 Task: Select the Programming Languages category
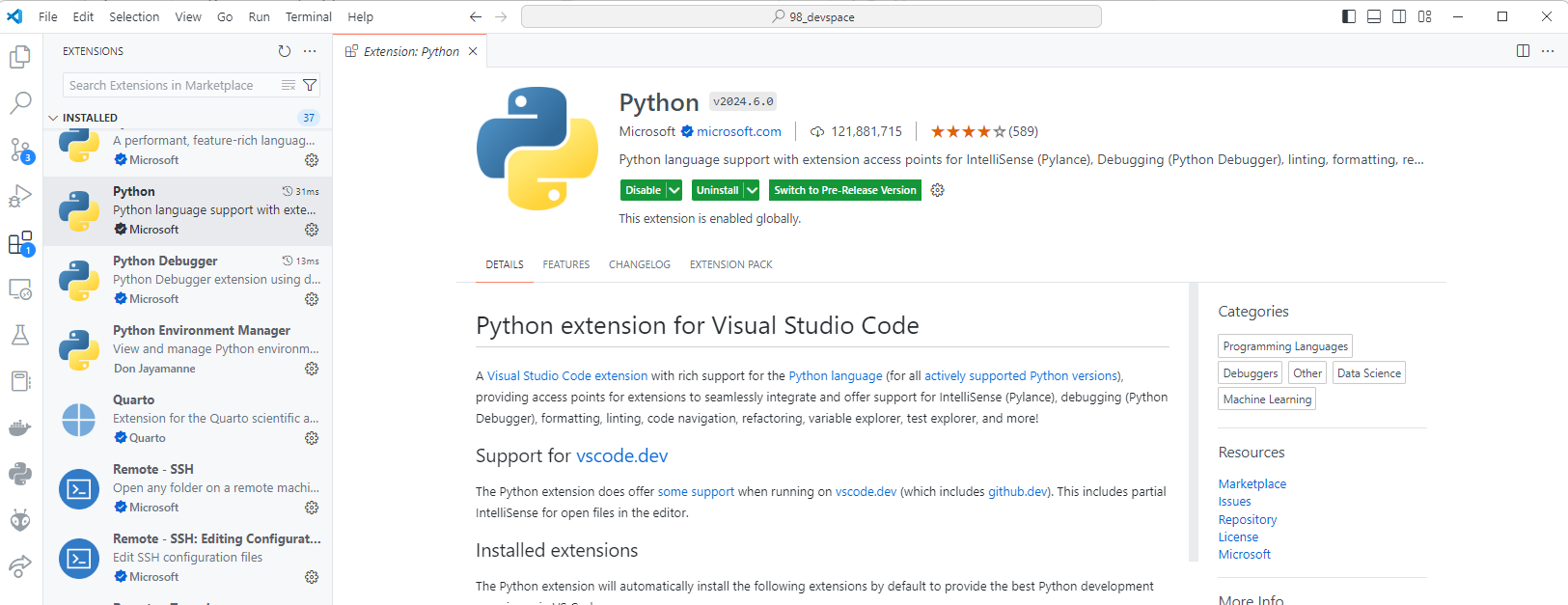tap(1285, 345)
